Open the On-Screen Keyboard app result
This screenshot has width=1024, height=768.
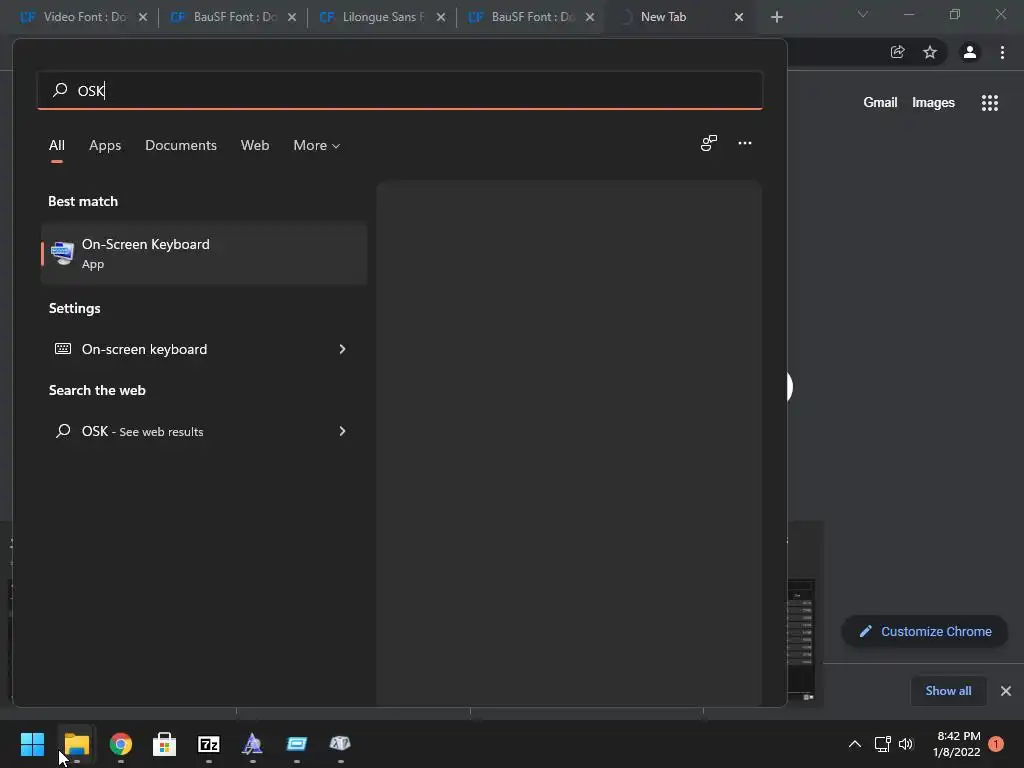click(x=204, y=253)
